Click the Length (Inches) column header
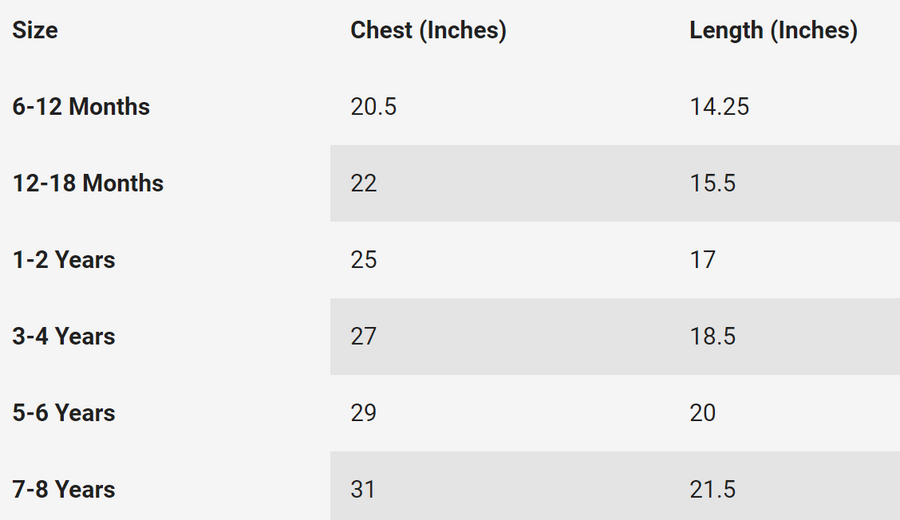 pyautogui.click(x=773, y=31)
